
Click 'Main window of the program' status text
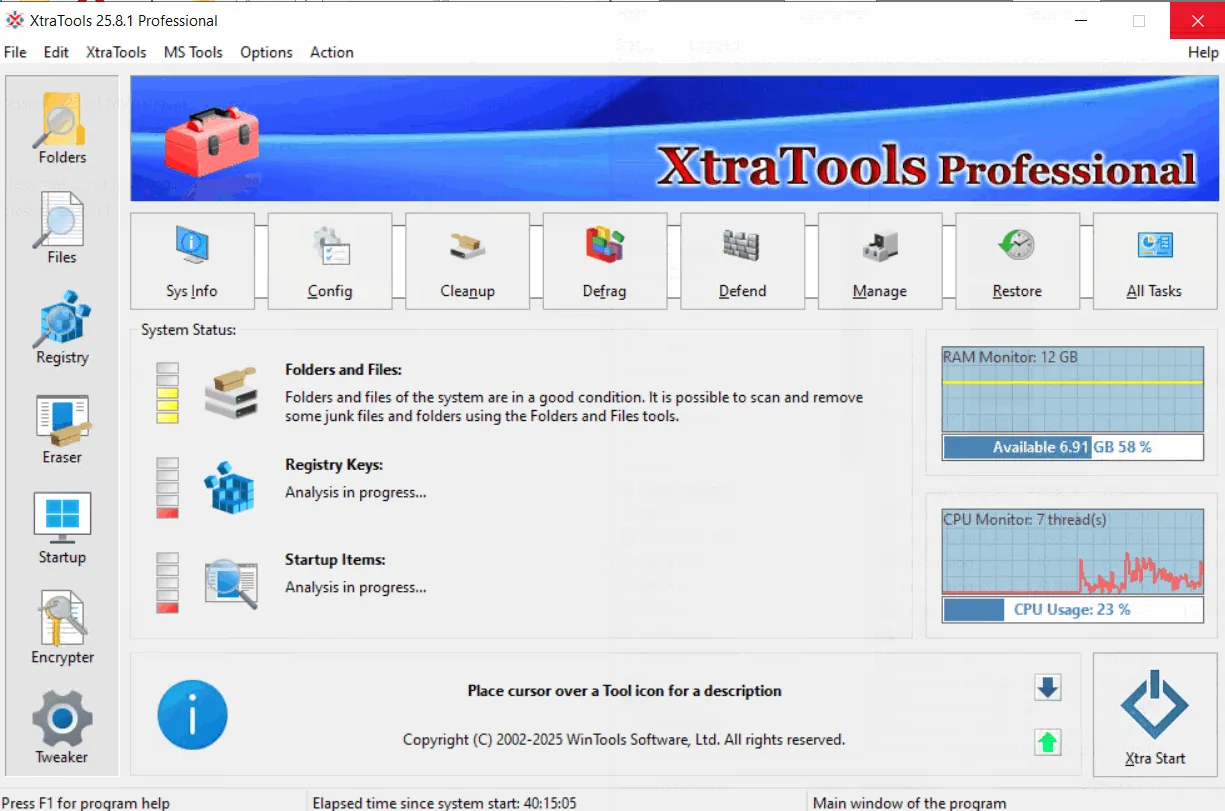(x=909, y=802)
